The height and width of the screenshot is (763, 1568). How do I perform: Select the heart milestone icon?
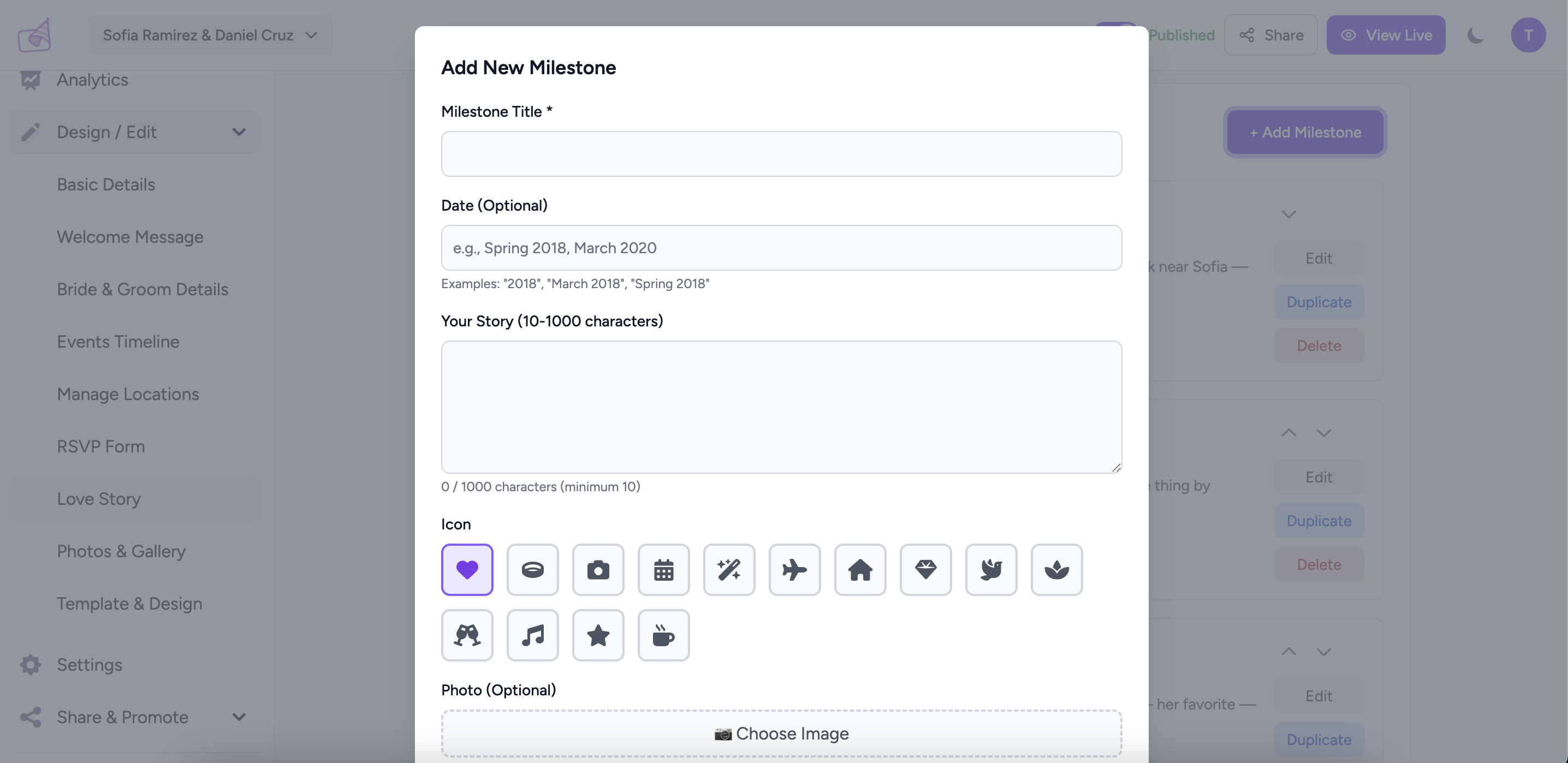467,569
